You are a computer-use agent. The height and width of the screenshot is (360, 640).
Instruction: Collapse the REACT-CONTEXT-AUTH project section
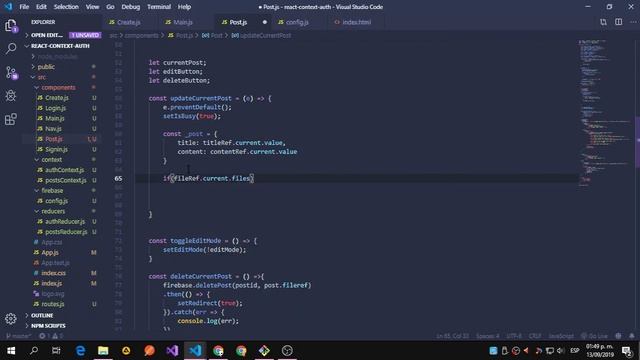point(60,46)
